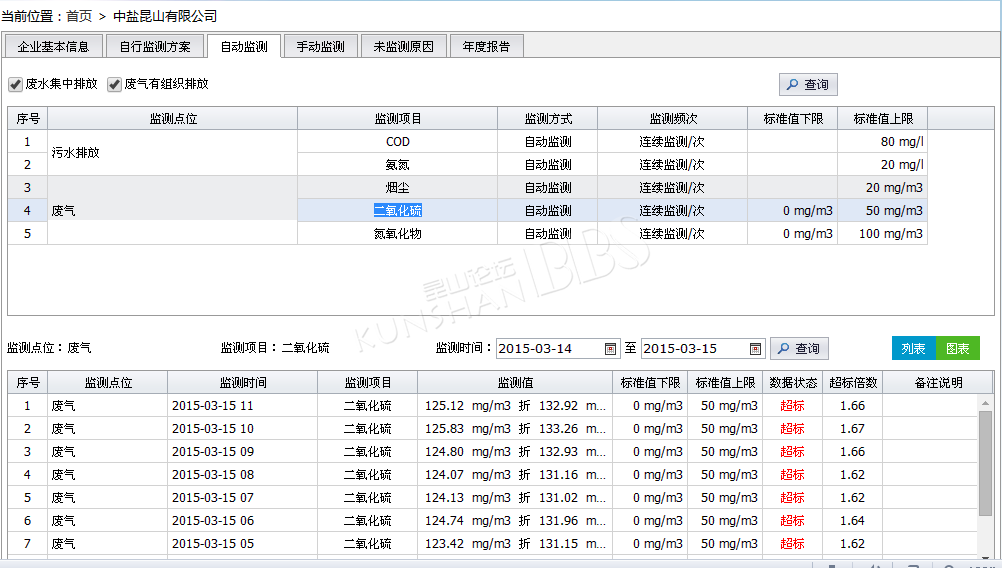Switch to 图表 chart view

coord(957,348)
